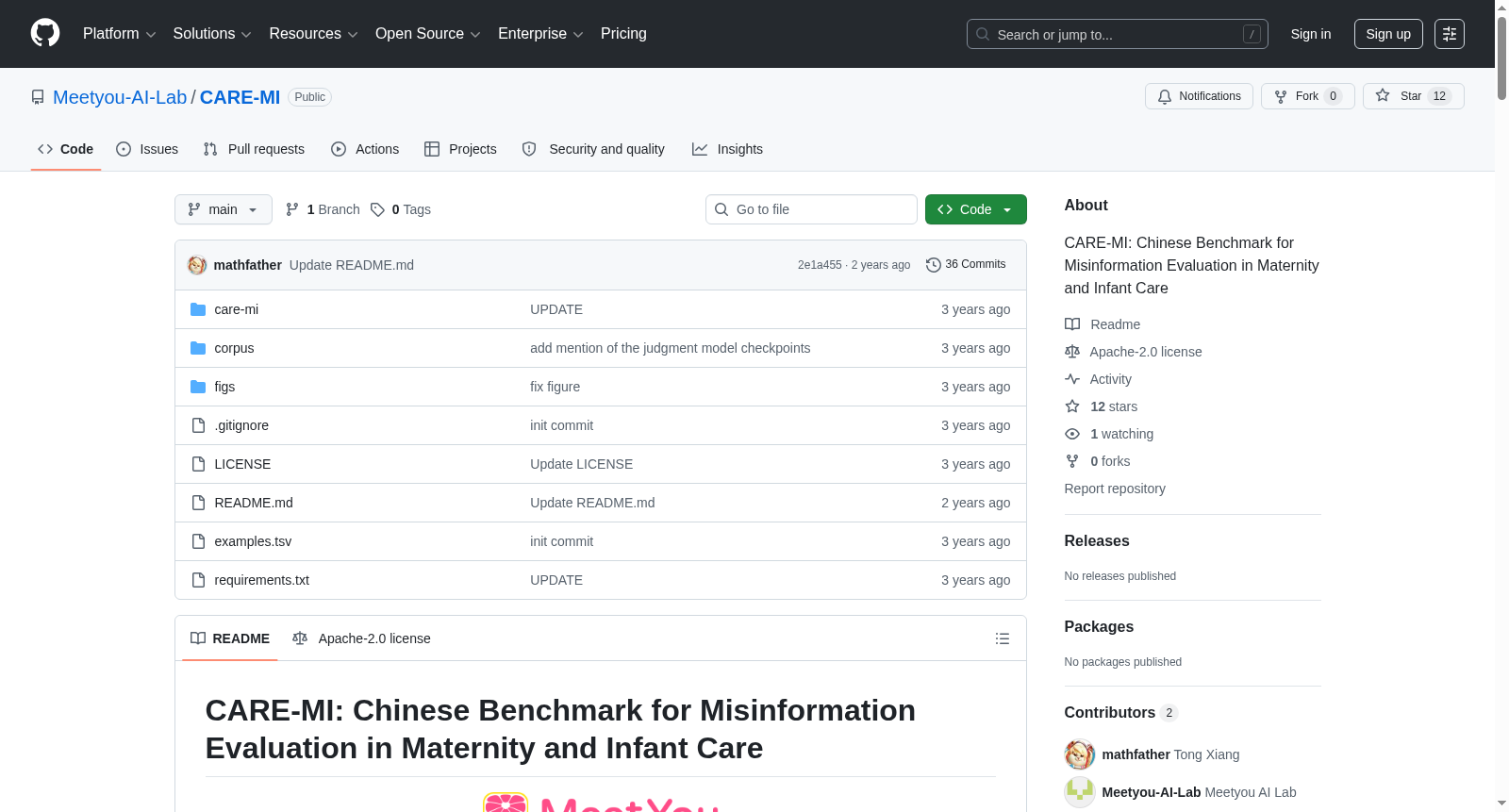Expand the Solutions menu

(212, 34)
